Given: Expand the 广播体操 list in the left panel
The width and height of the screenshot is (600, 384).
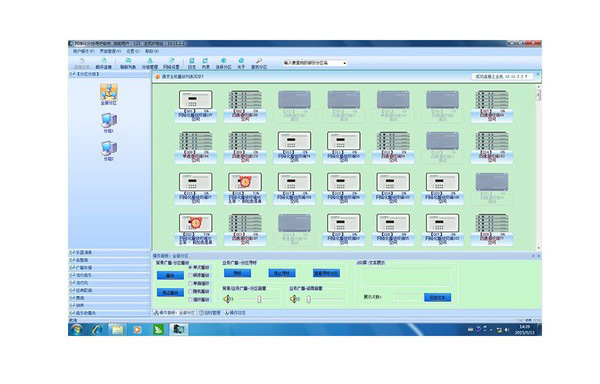Looking at the screenshot, I should tap(109, 268).
